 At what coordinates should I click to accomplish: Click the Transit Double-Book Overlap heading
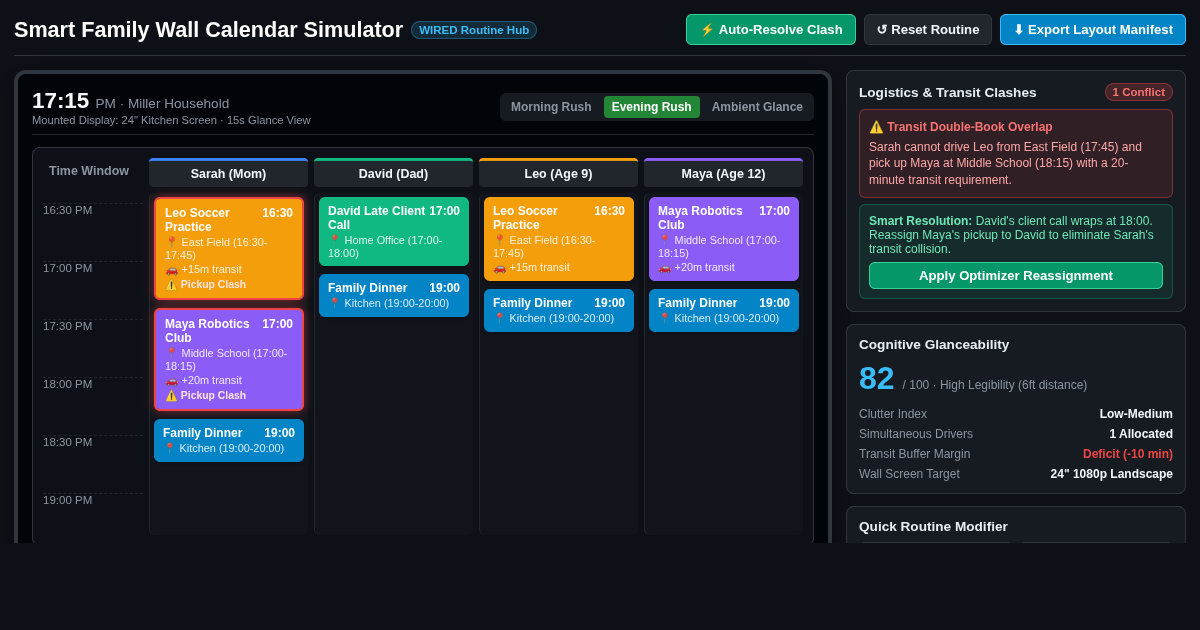969,127
